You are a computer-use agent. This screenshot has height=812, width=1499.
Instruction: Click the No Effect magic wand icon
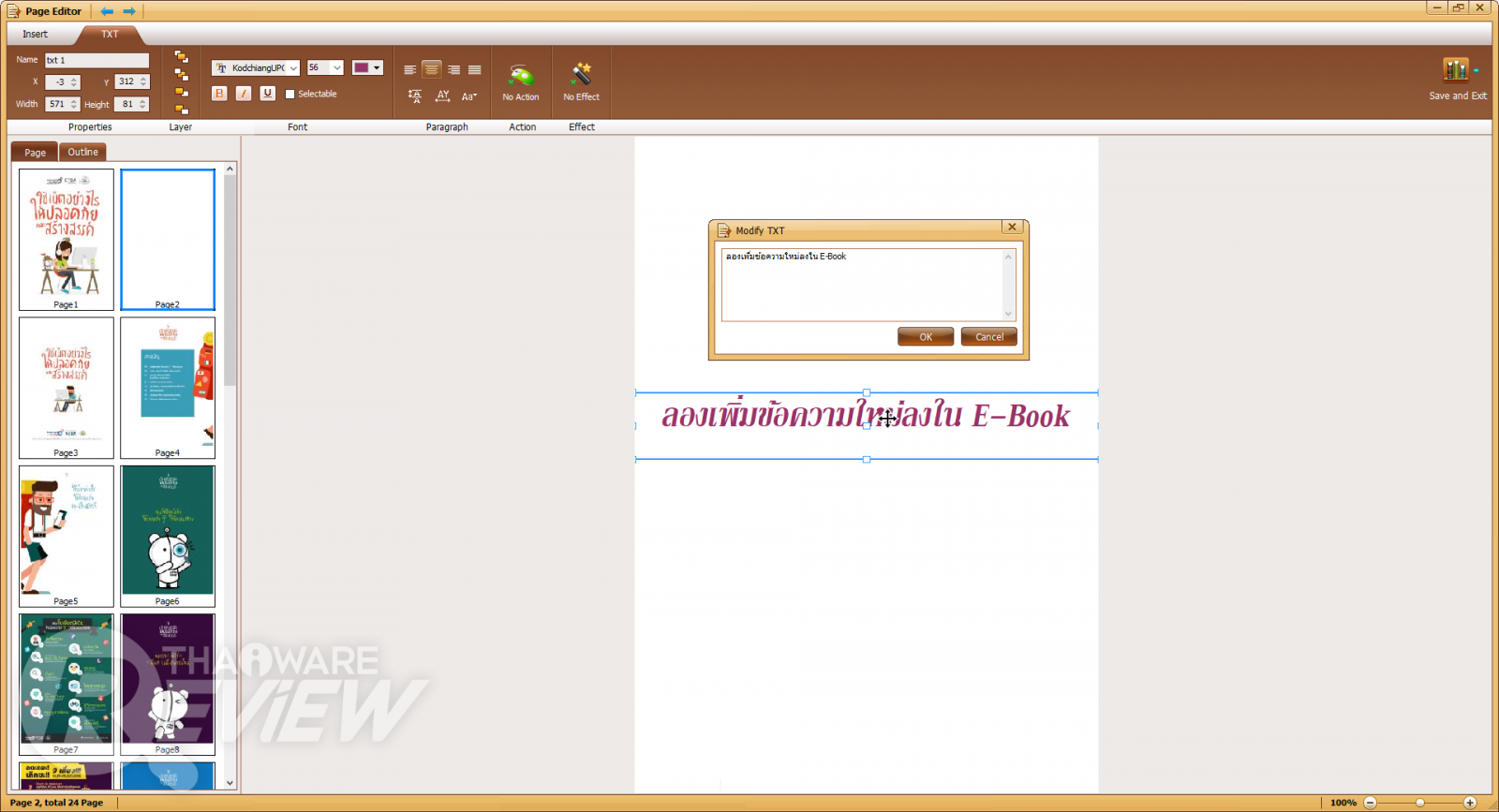(x=582, y=75)
